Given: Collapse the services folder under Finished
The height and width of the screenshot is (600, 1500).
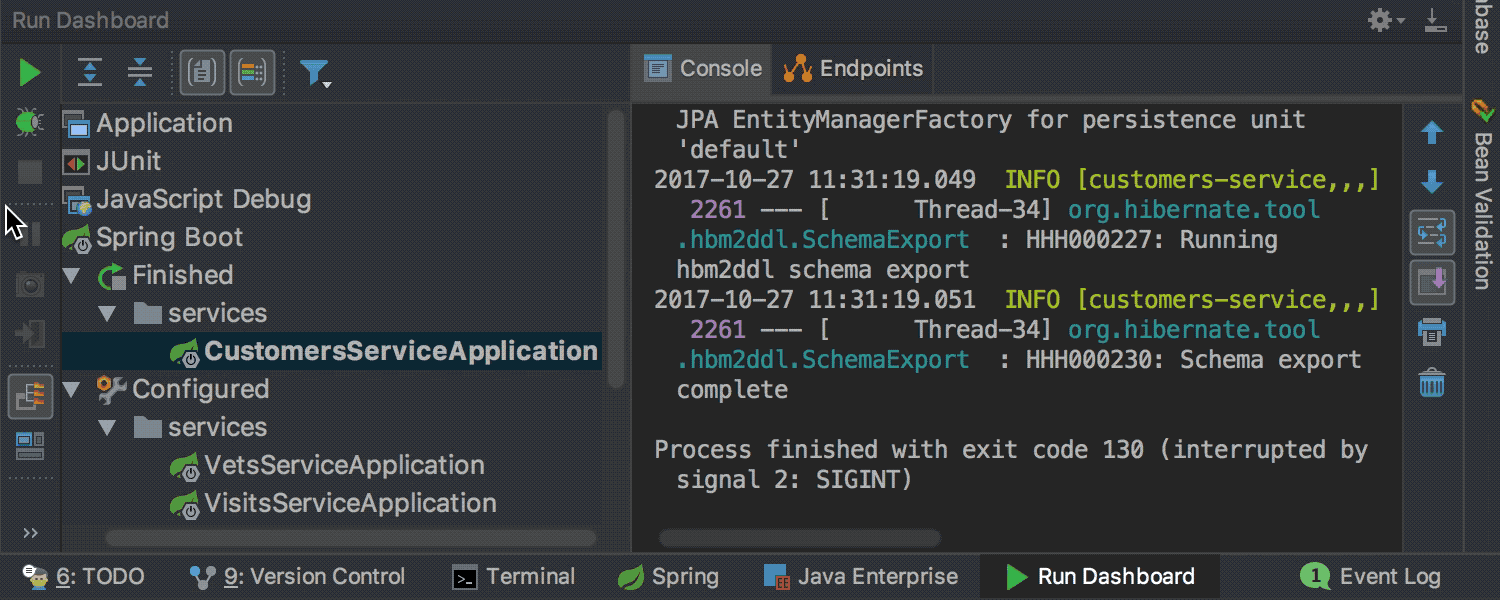Looking at the screenshot, I should pyautogui.click(x=107, y=313).
